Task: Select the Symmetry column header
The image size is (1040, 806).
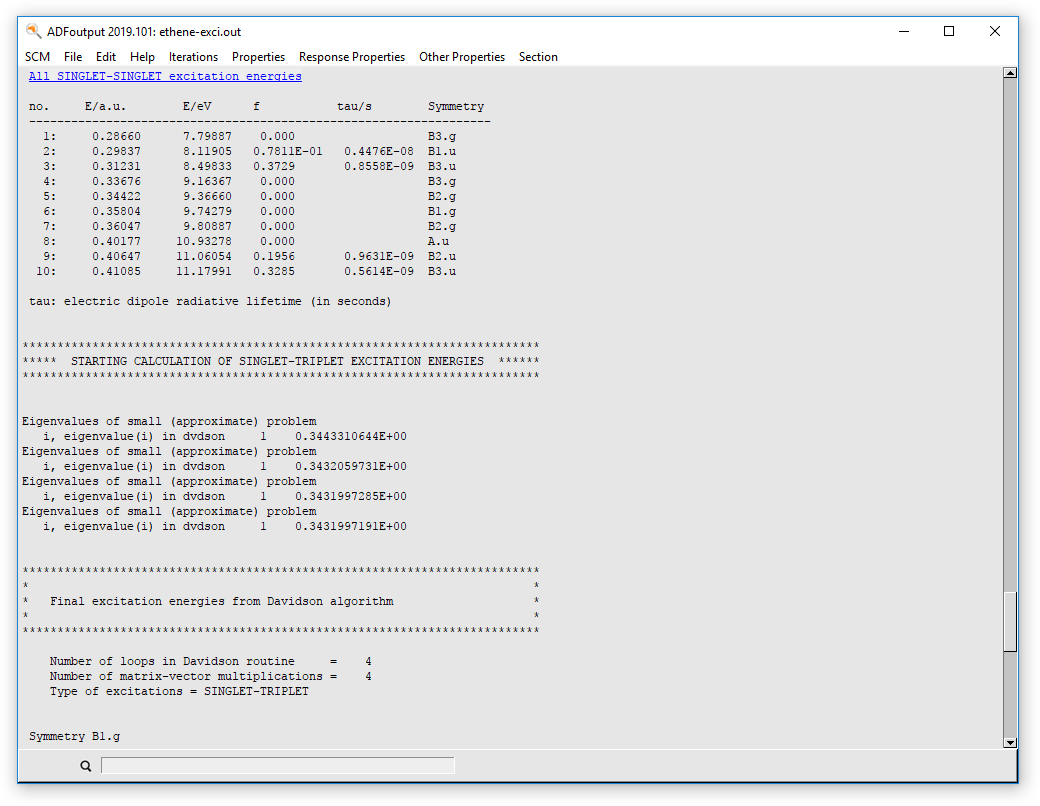Action: pos(456,106)
